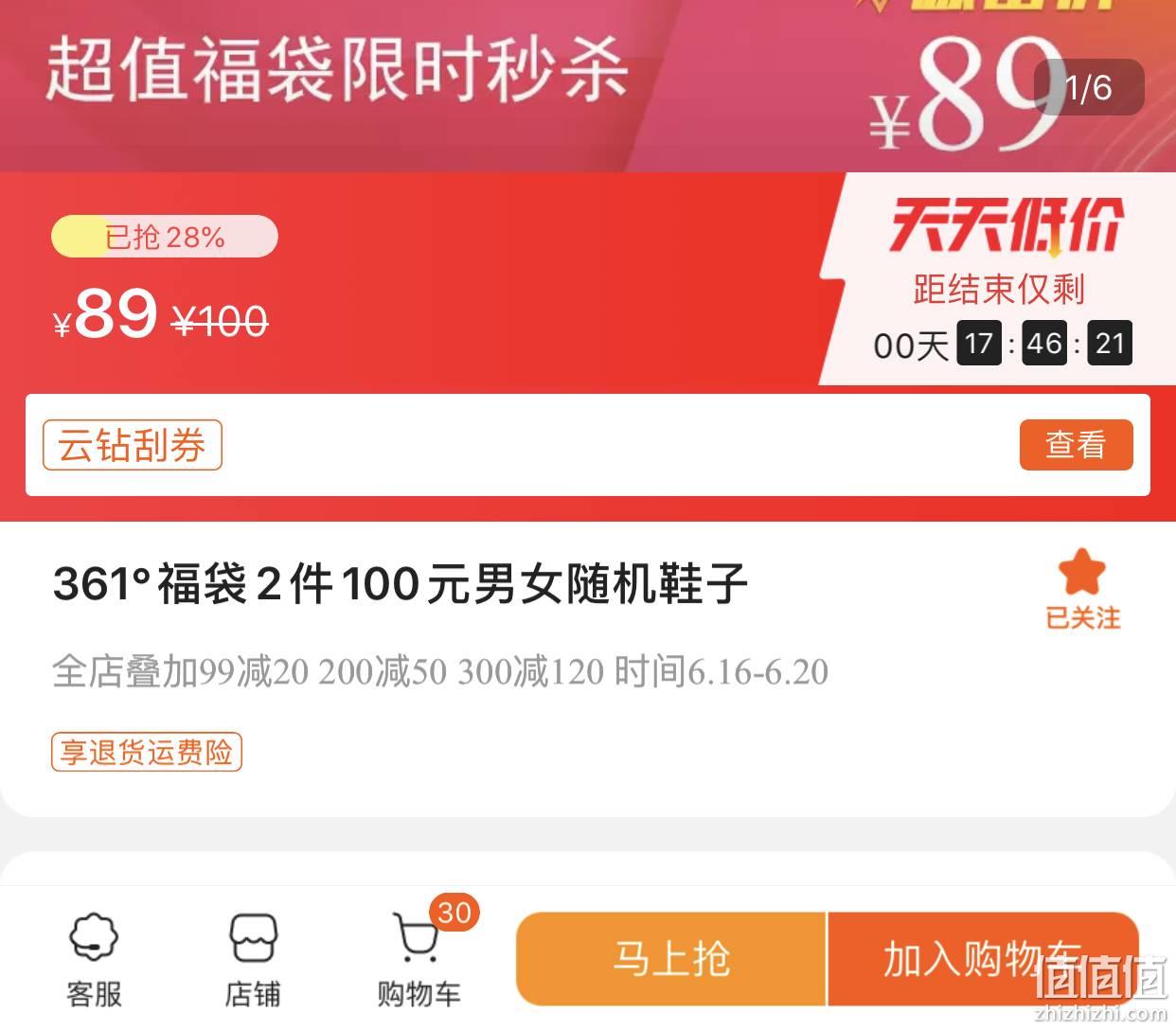Open customer service 客服 icon
Image resolution: width=1176 pixels, height=1030 pixels.
coord(95,959)
